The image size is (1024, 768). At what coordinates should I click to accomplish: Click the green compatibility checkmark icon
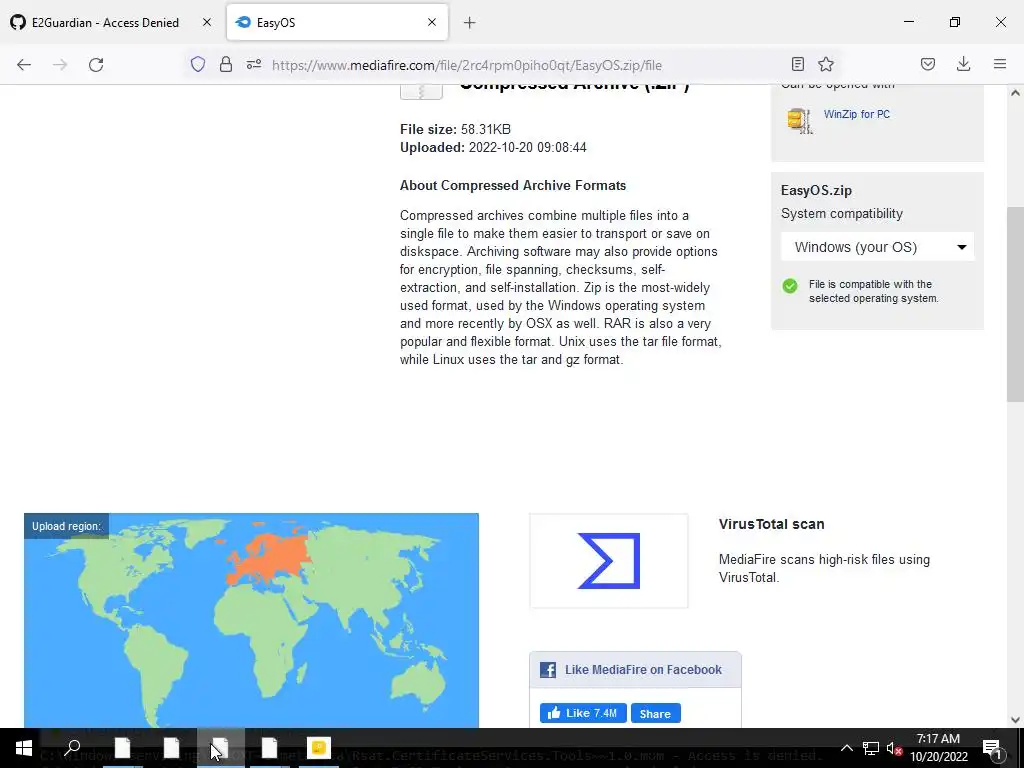click(790, 286)
